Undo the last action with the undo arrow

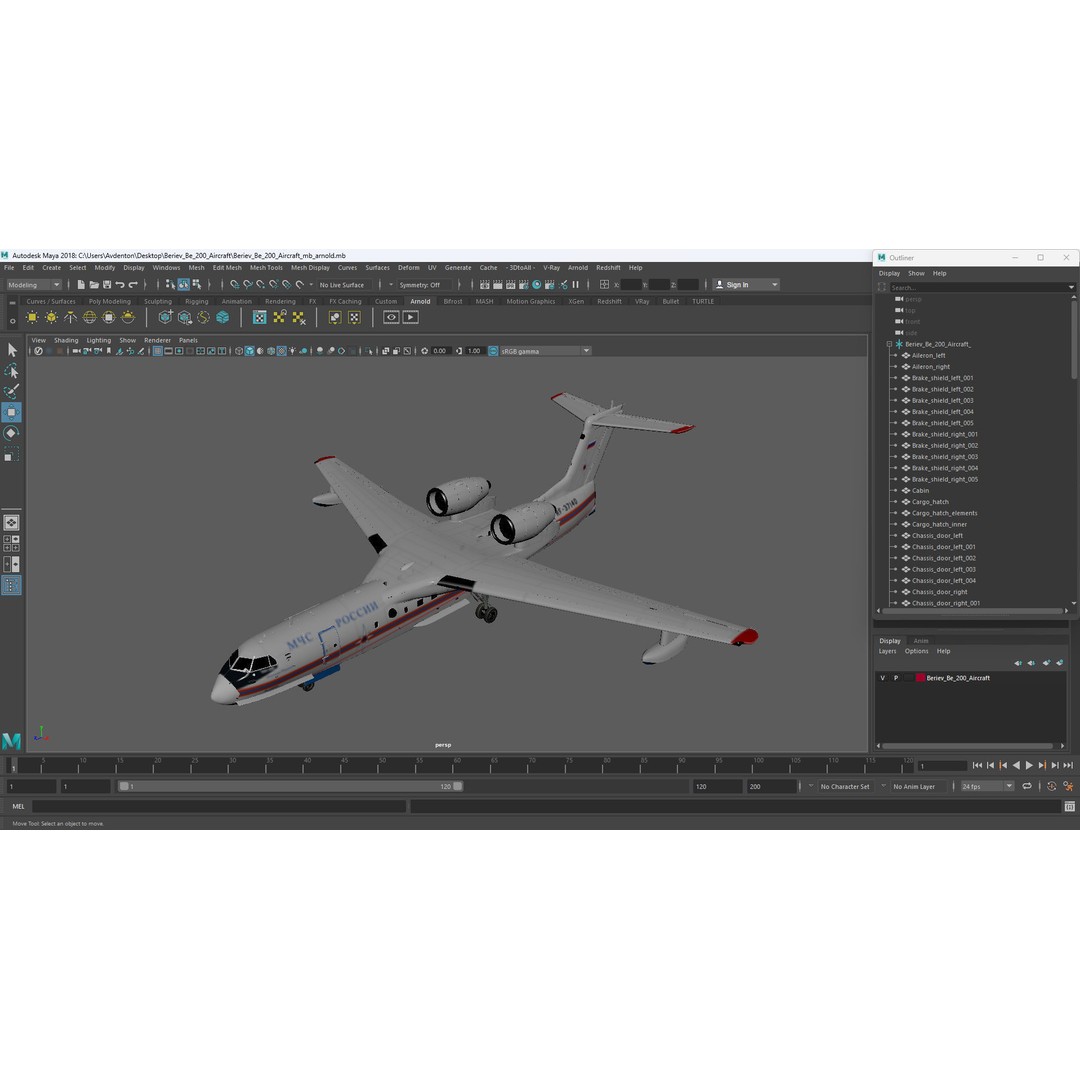(120, 284)
